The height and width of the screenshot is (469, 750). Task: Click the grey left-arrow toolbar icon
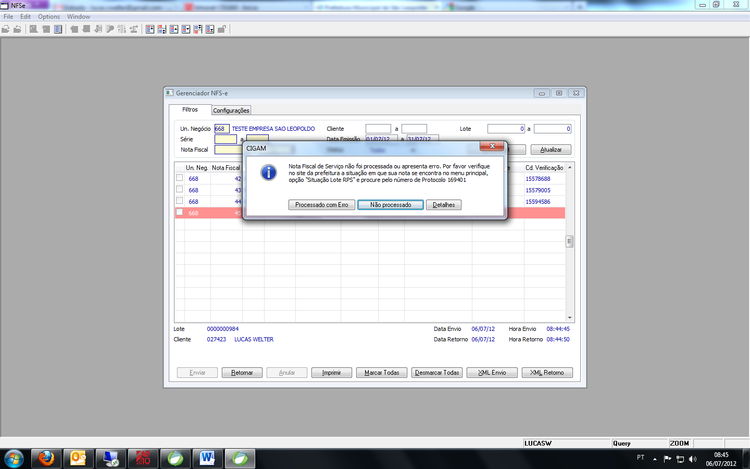tap(74, 29)
